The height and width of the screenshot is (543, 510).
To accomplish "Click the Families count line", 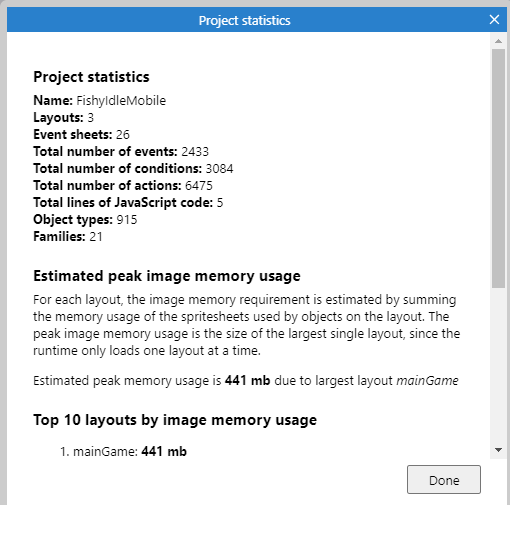I will tap(68, 236).
